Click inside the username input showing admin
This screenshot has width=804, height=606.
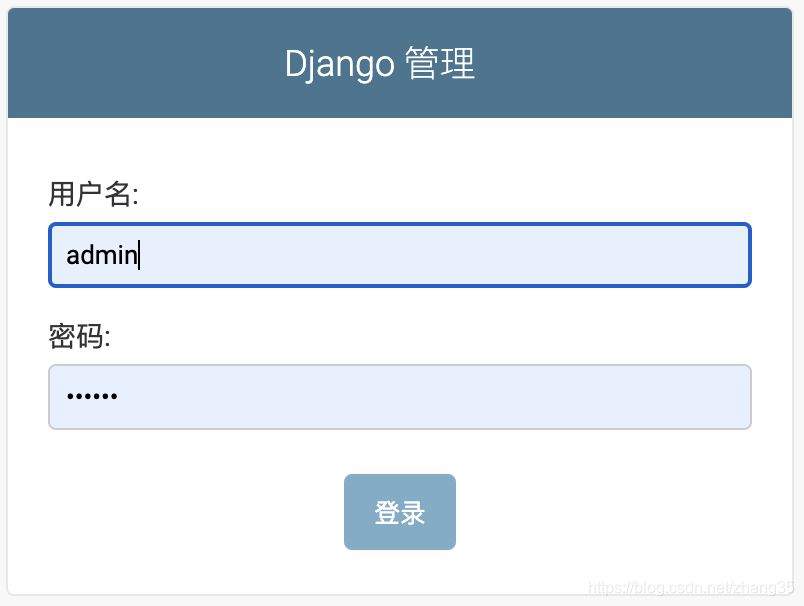(400, 255)
